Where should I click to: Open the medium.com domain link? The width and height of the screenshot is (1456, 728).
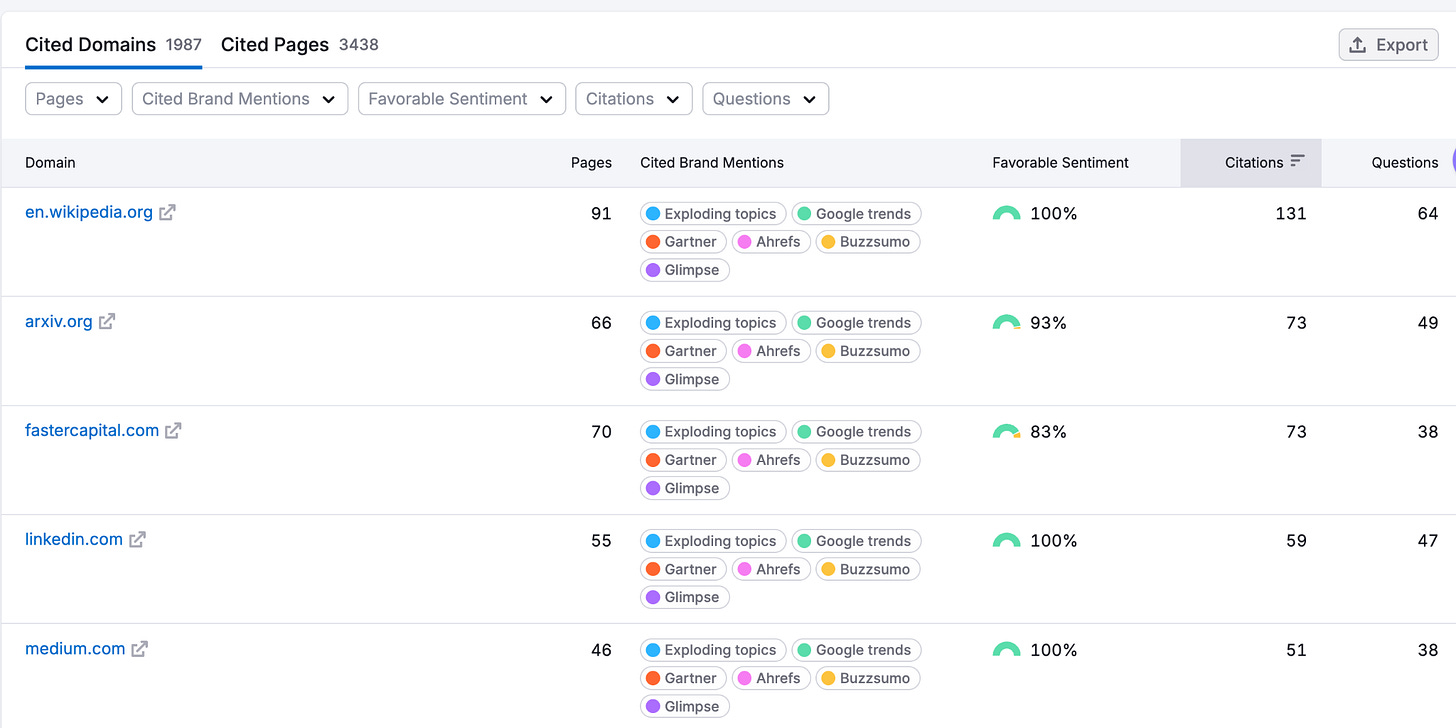(x=75, y=648)
